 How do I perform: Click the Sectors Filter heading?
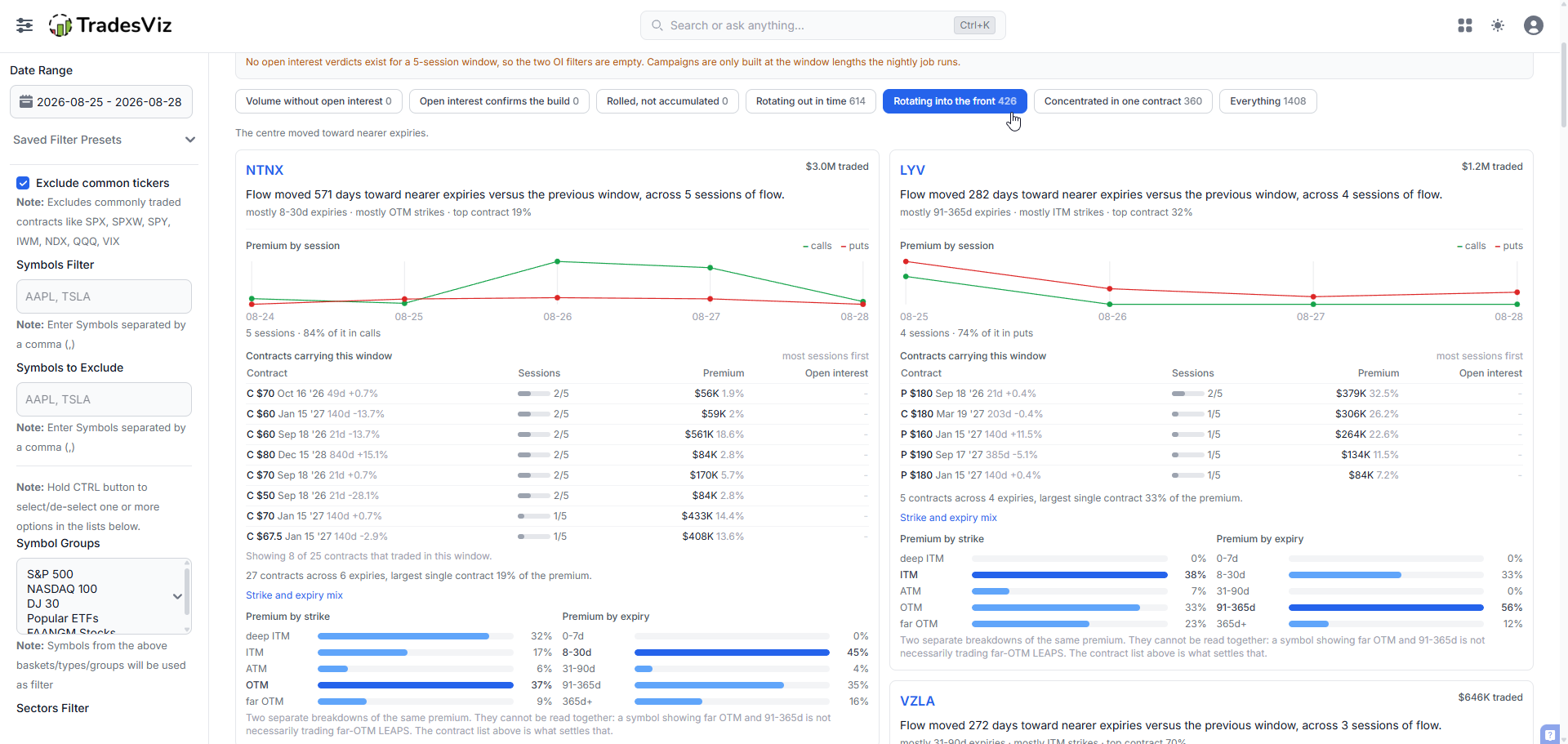coord(52,708)
